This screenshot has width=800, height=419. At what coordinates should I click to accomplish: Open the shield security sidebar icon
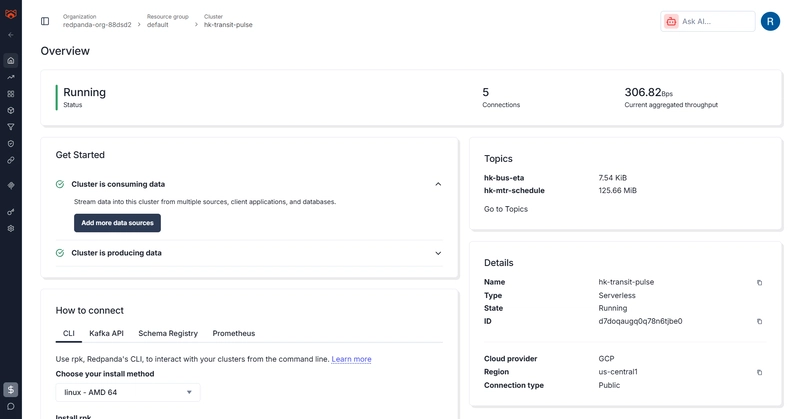pos(11,144)
